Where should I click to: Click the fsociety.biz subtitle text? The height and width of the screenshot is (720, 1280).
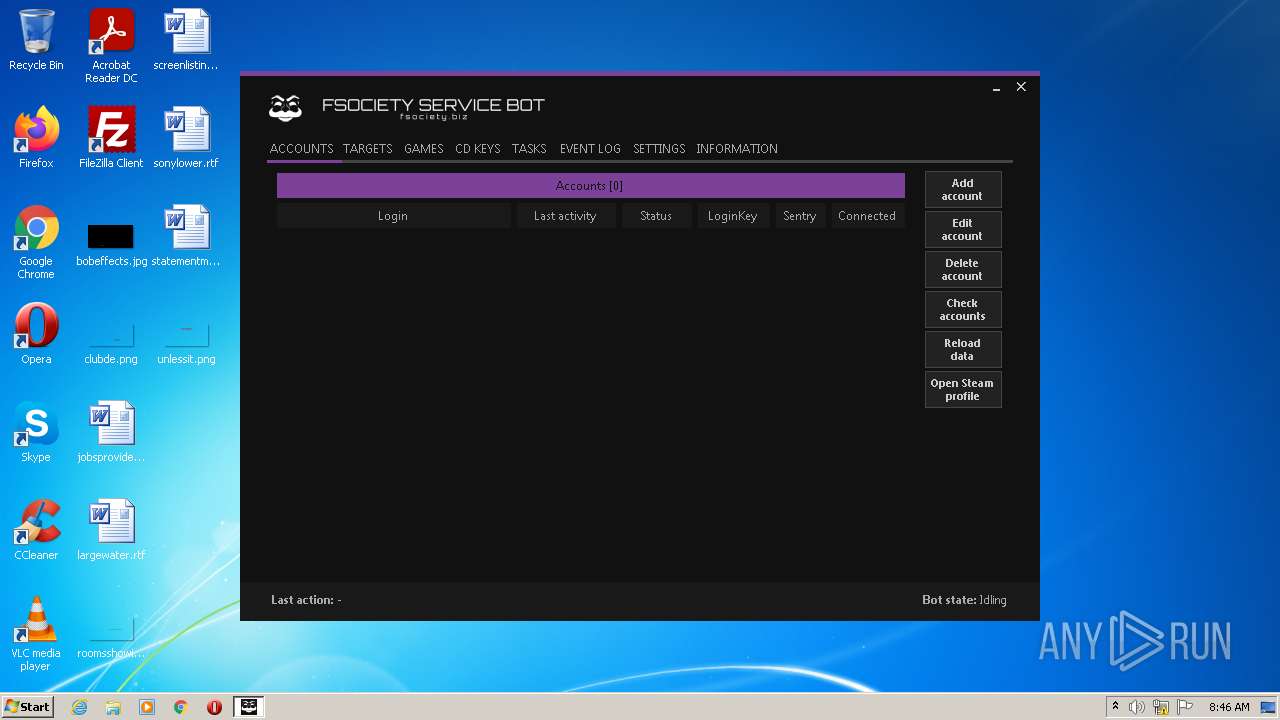click(x=433, y=117)
